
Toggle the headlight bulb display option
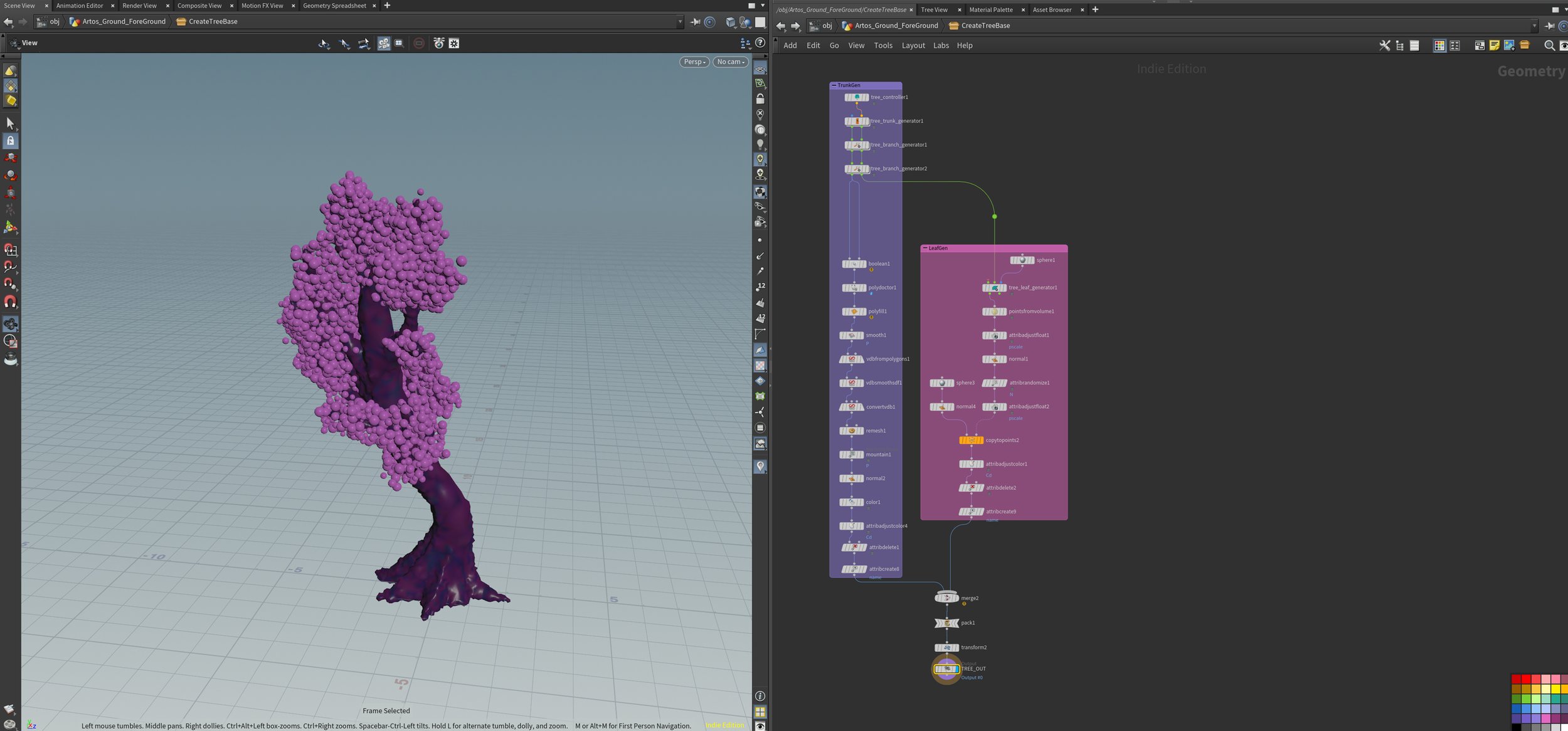(760, 144)
